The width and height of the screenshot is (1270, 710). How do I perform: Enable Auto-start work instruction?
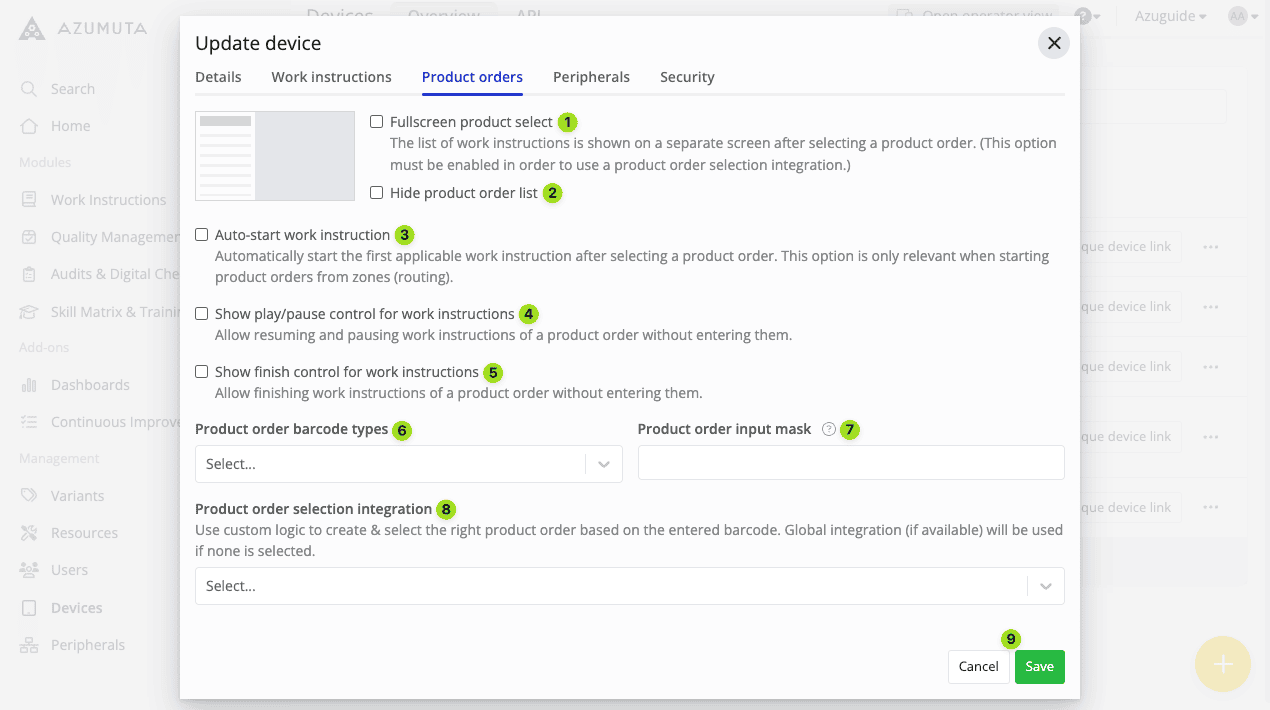[201, 234]
